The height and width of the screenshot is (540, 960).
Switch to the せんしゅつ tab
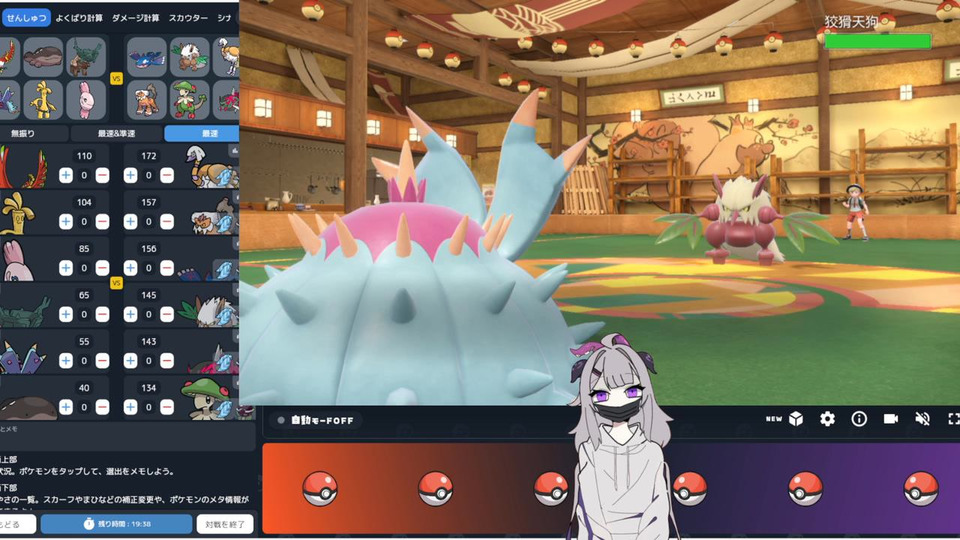26,18
